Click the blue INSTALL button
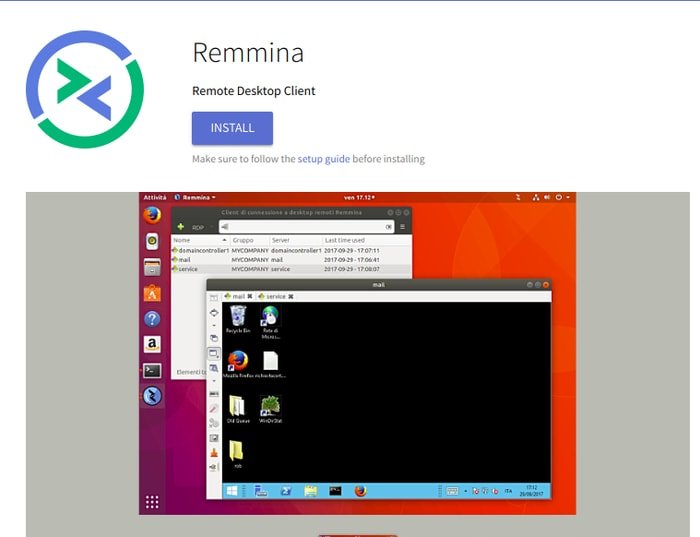700x537 pixels. tap(232, 128)
